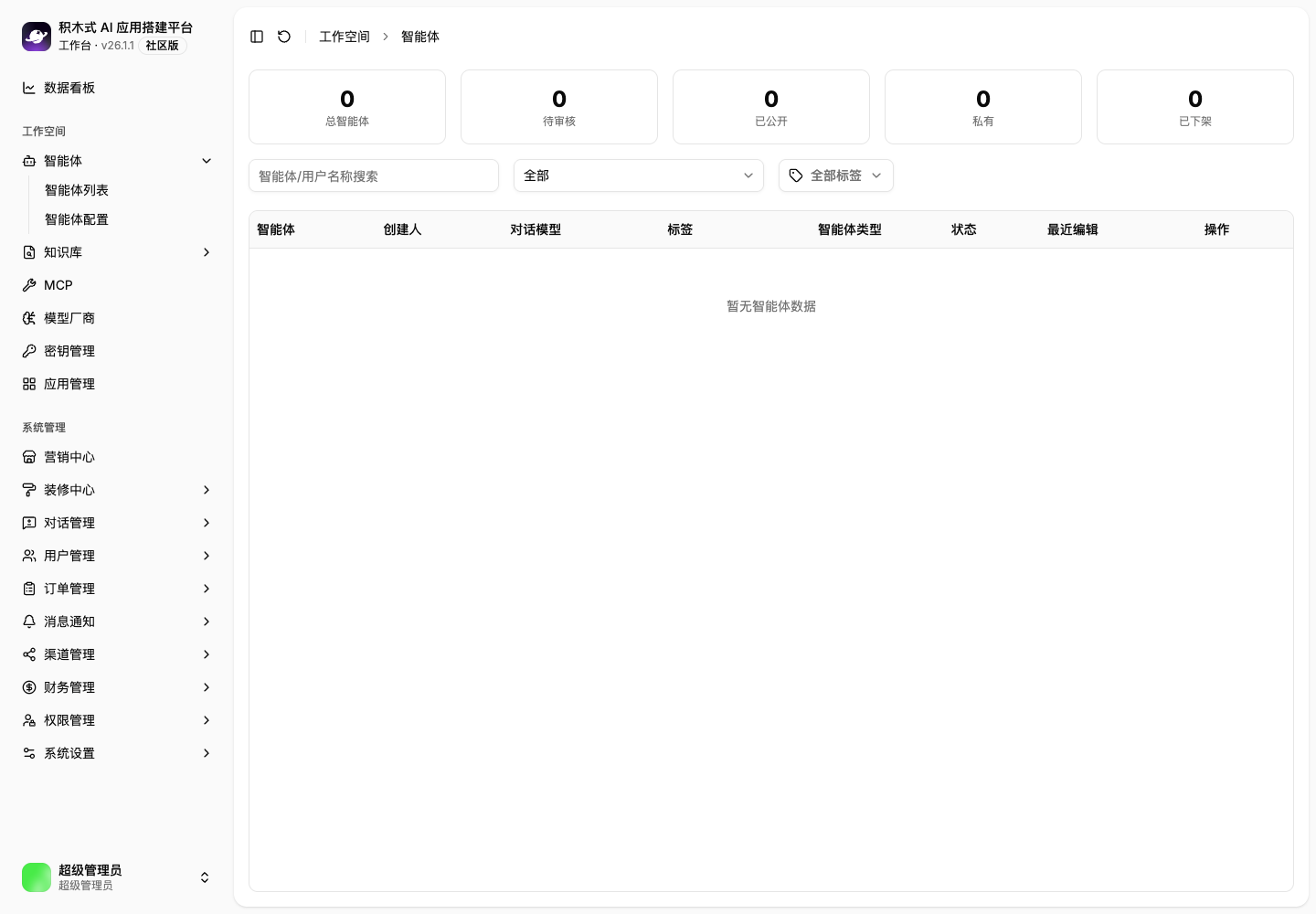This screenshot has height=914, width=1316.
Task: Click the 智能体类型 column header
Action: point(850,229)
